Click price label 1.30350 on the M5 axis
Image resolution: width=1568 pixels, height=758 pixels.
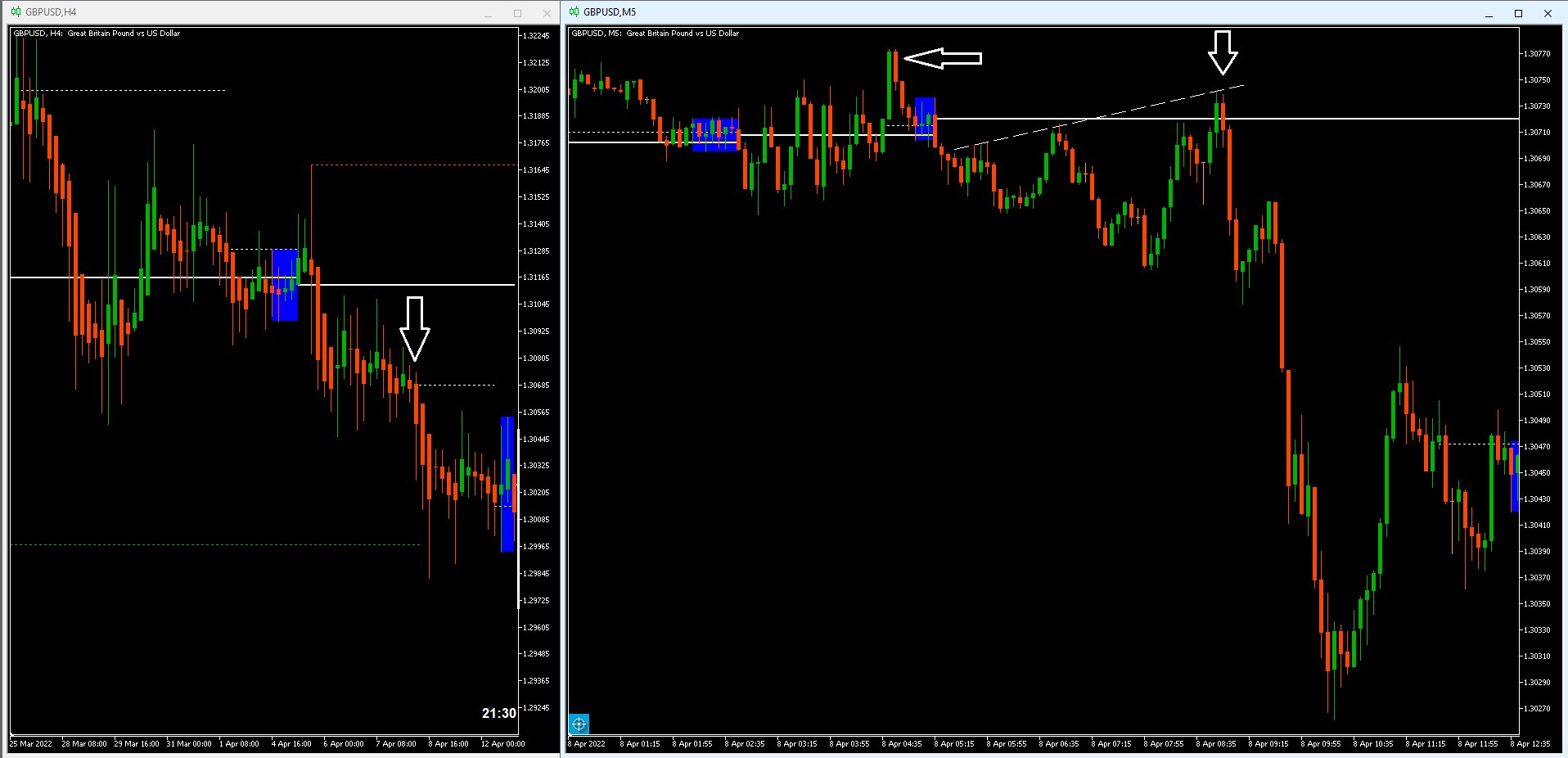(1537, 604)
